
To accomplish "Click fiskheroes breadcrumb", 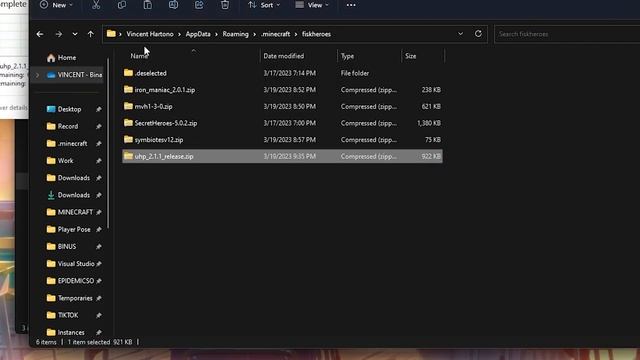I will 316,34.
